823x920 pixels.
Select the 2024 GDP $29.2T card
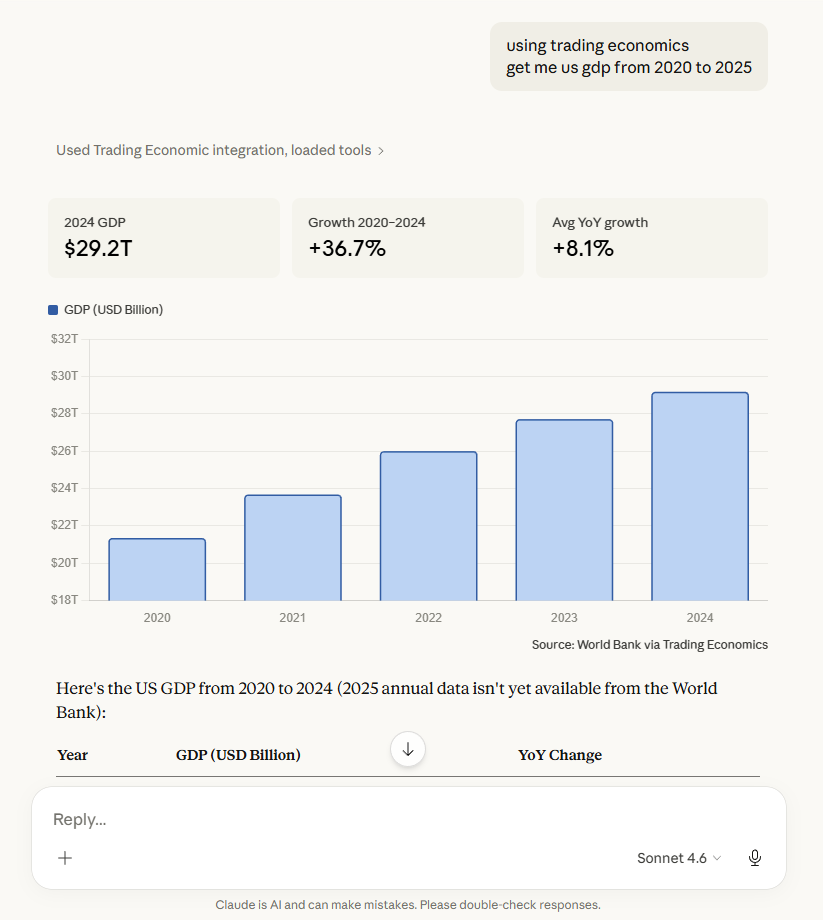164,238
